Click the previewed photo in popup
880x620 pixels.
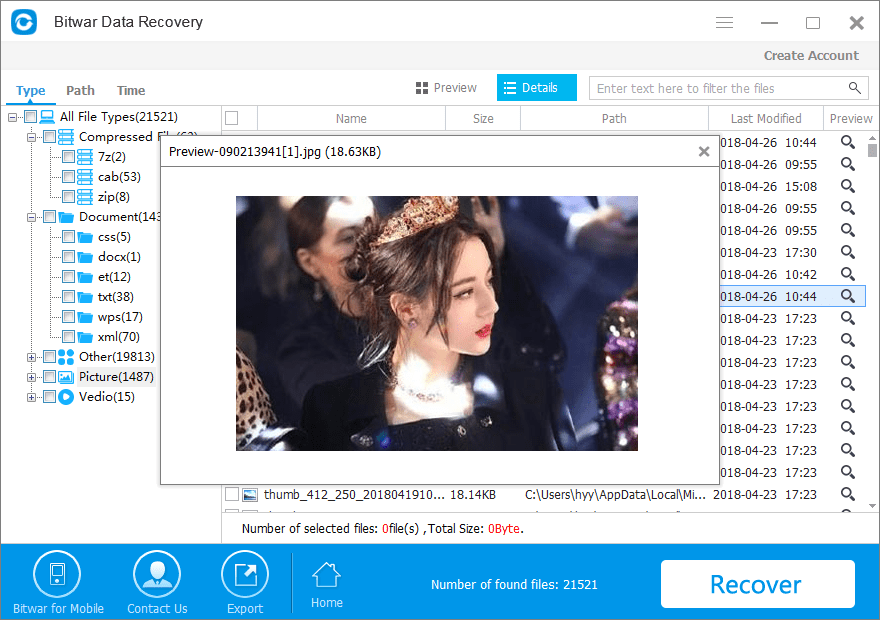(437, 323)
